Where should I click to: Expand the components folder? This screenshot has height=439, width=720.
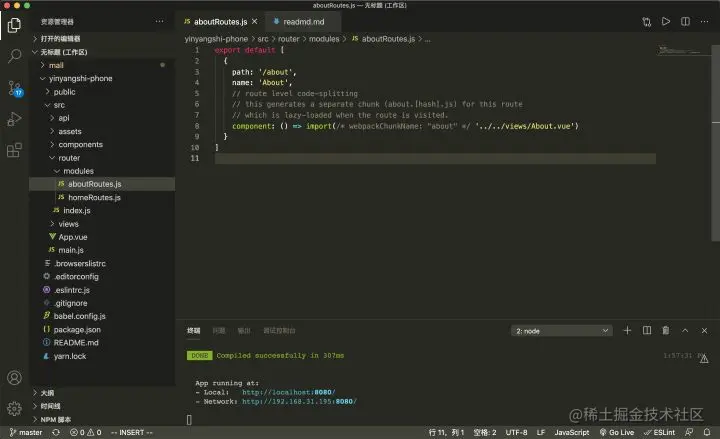coord(102,145)
